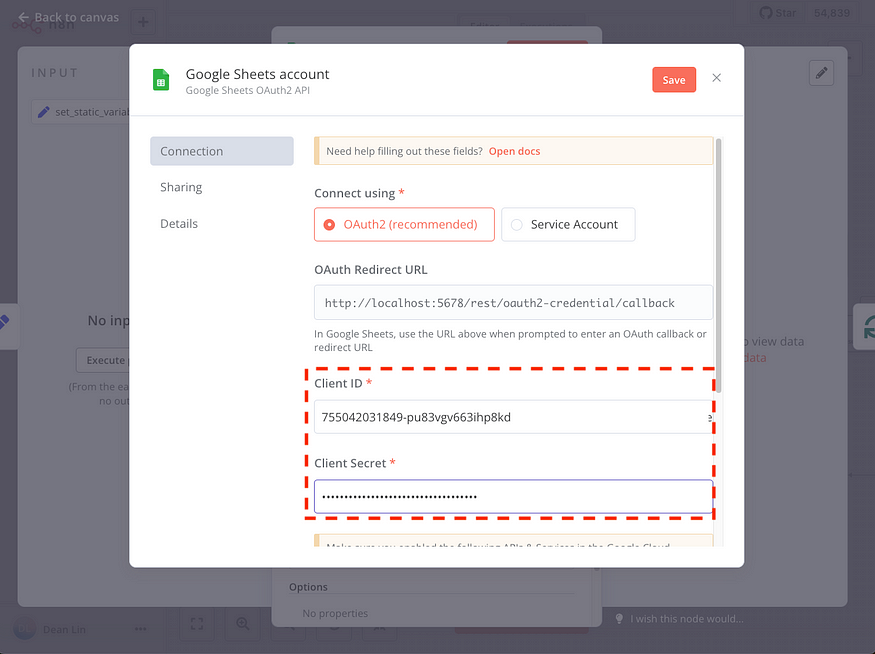
Task: Click the GitHub Star button
Action: [777, 13]
